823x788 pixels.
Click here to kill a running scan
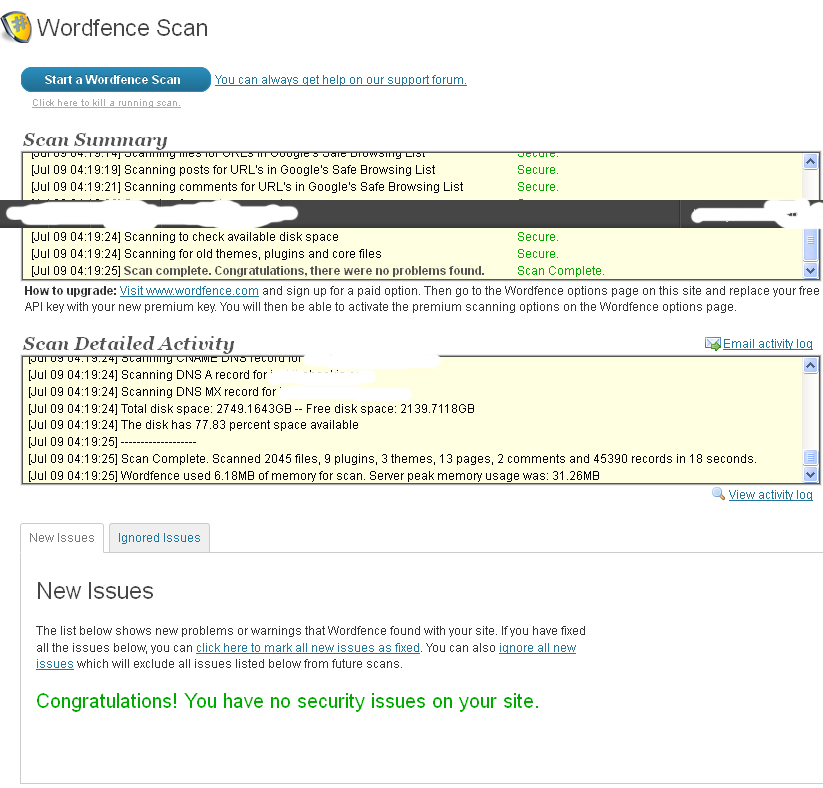tap(105, 102)
